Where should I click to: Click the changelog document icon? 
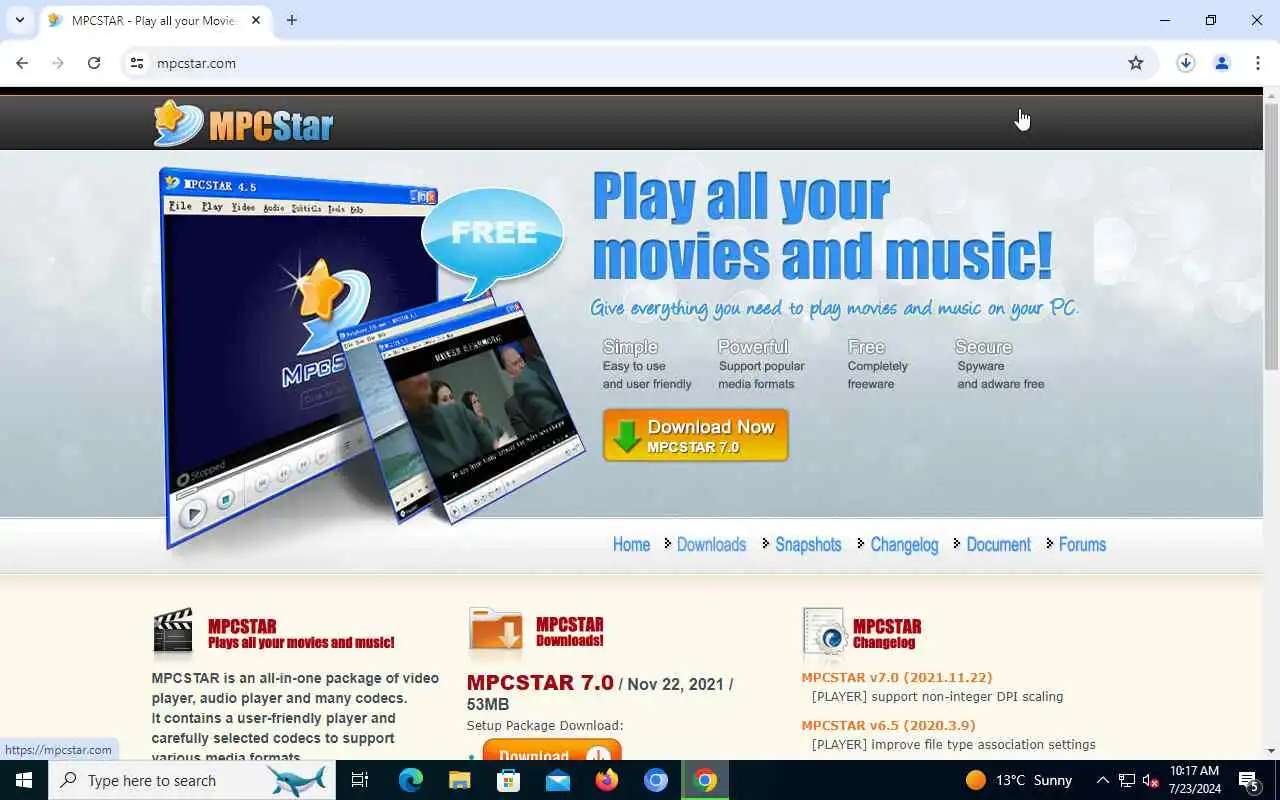pos(824,632)
